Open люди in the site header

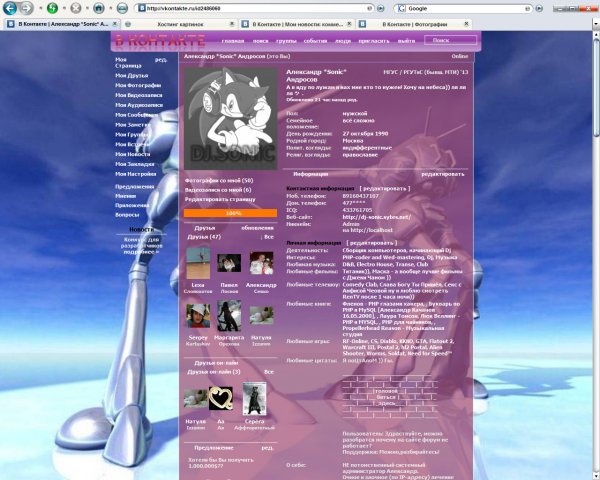tap(343, 41)
